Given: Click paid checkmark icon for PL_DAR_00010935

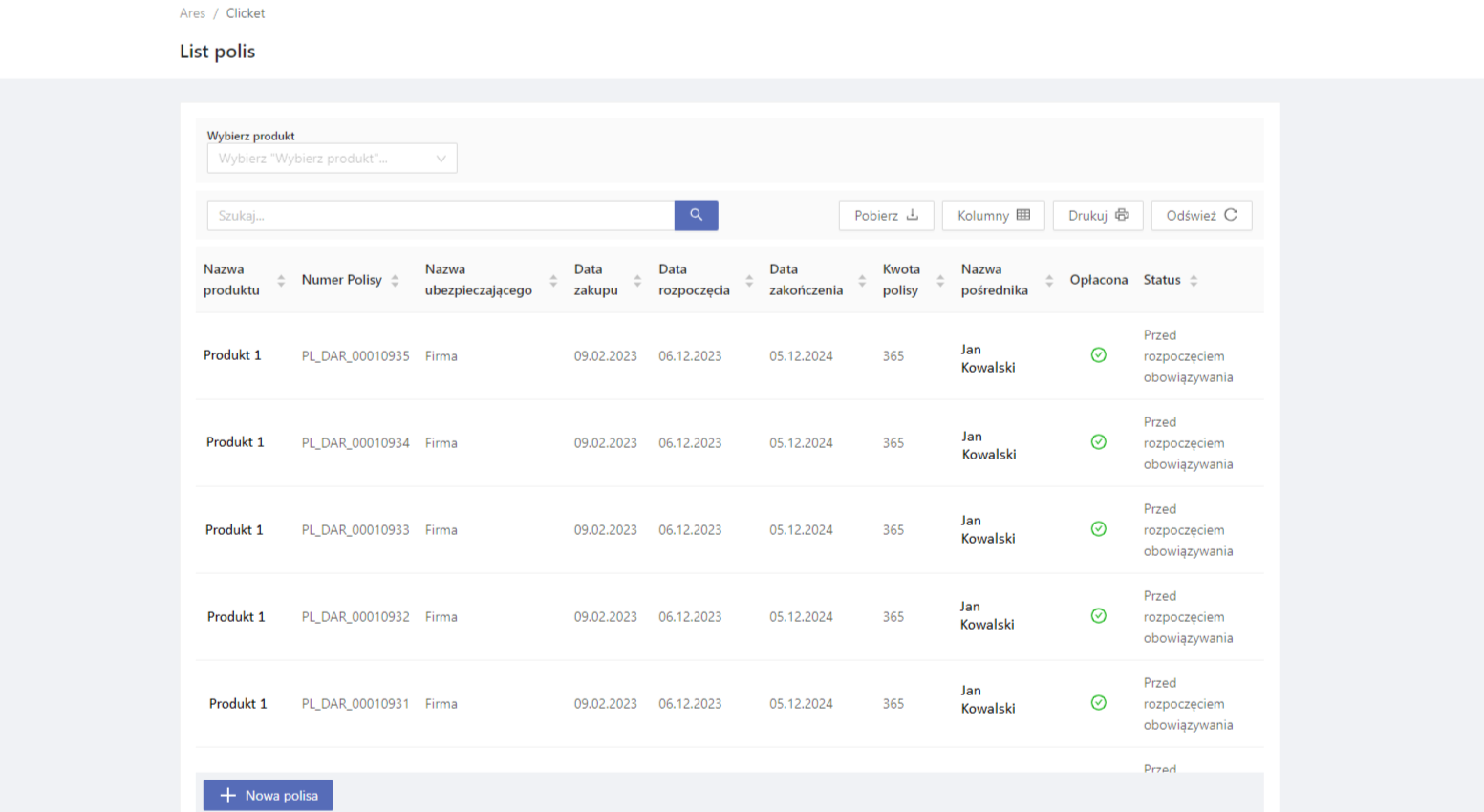Looking at the screenshot, I should coord(1099,355).
